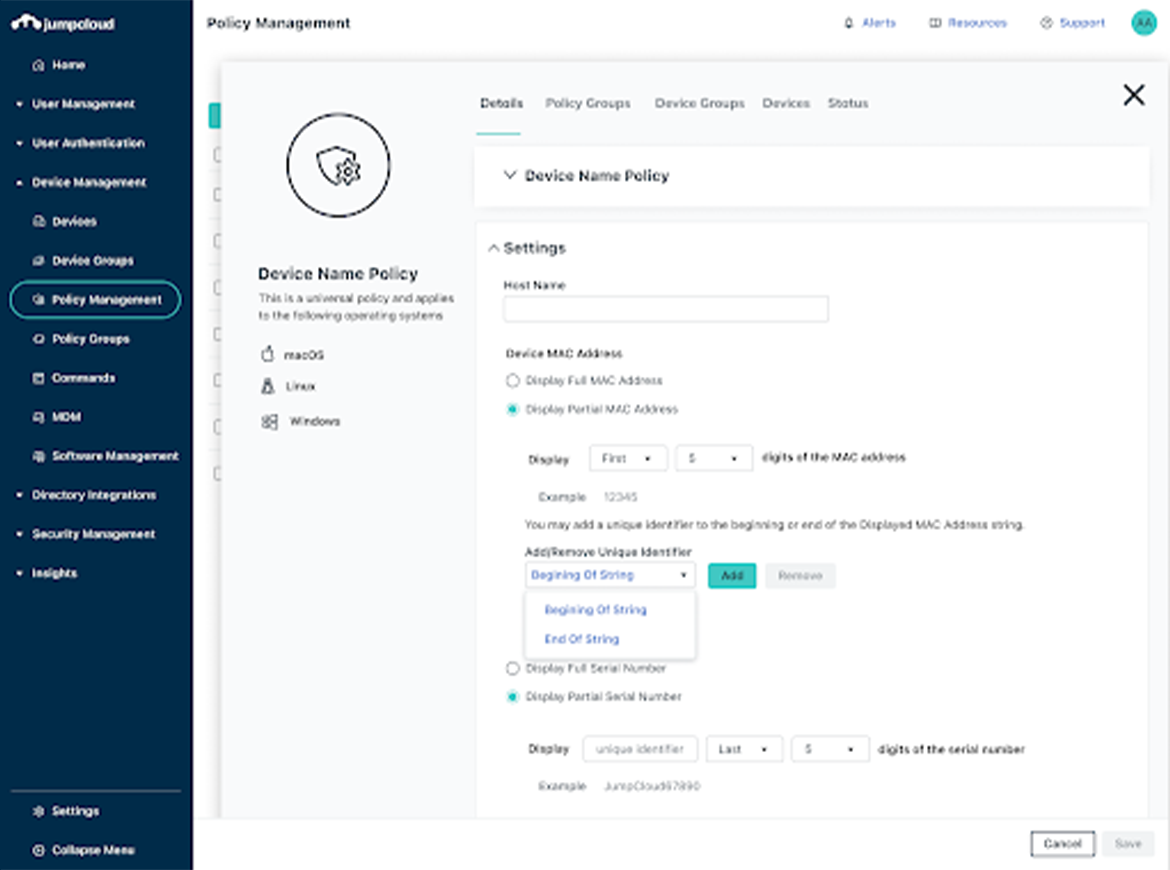Screen dimensions: 1170x870
Task: Open the serial number digits count dropdown
Action: tap(830, 749)
